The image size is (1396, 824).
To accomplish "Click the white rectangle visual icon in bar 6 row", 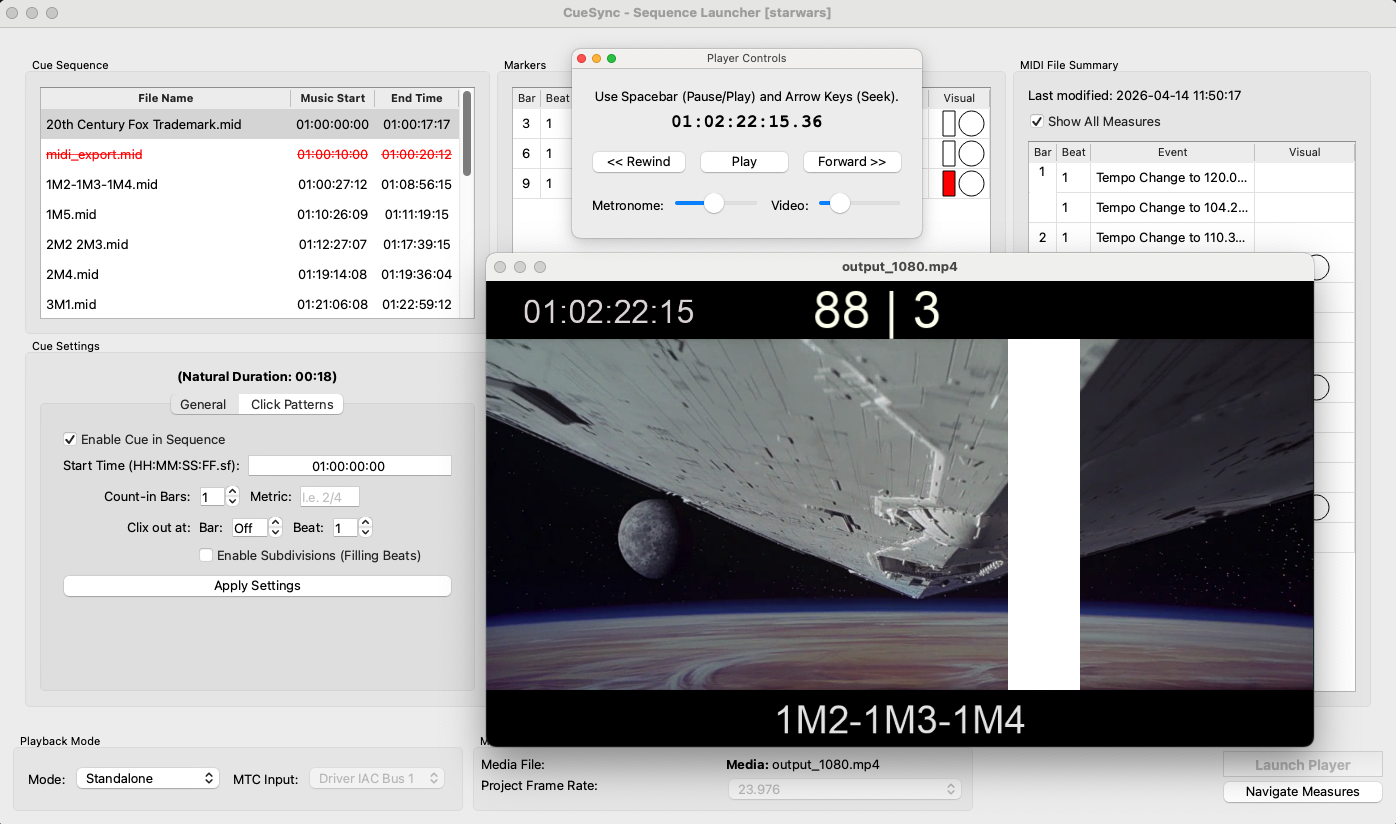I will coord(949,154).
